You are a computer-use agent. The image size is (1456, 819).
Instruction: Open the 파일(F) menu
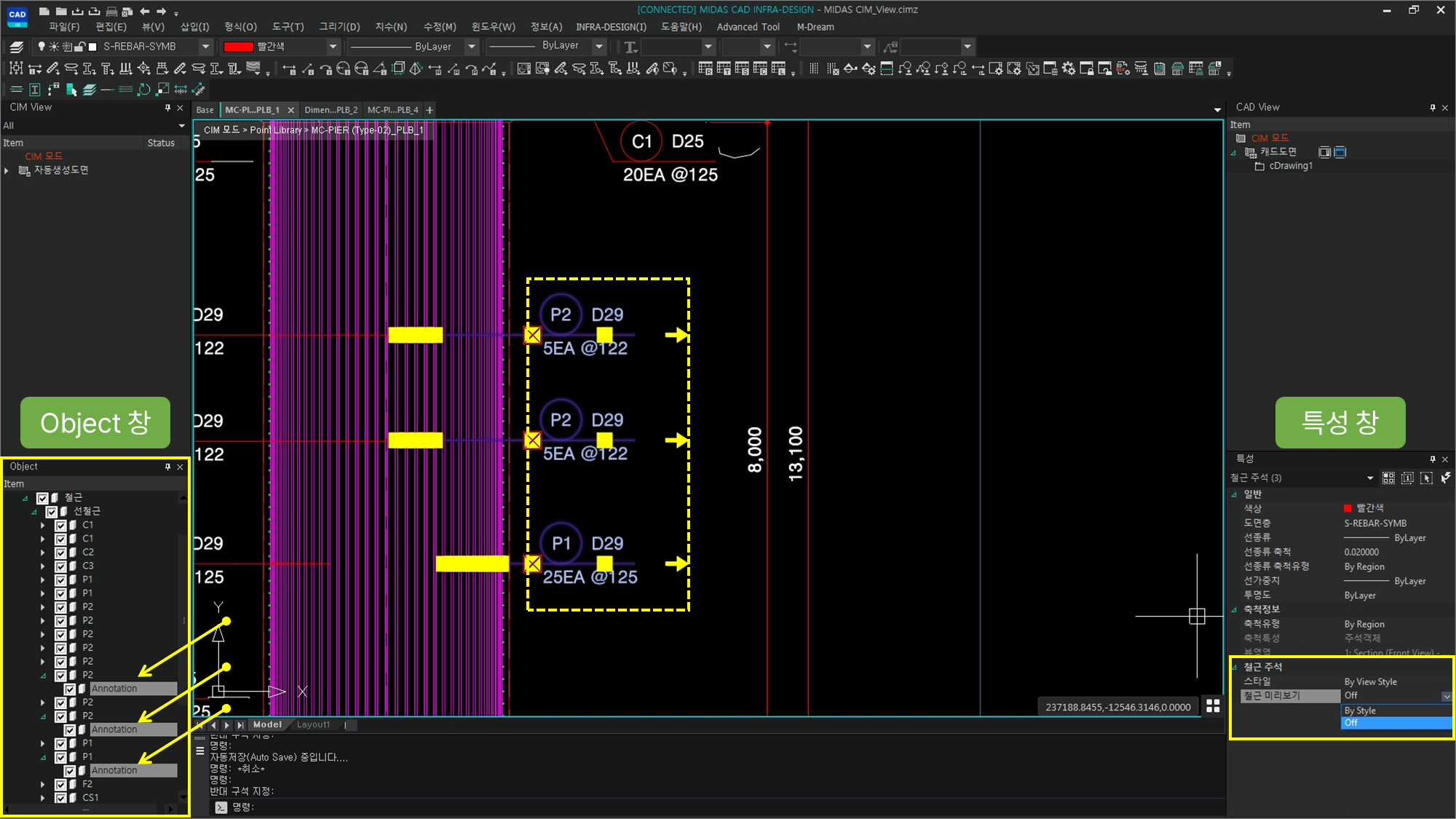(x=64, y=27)
